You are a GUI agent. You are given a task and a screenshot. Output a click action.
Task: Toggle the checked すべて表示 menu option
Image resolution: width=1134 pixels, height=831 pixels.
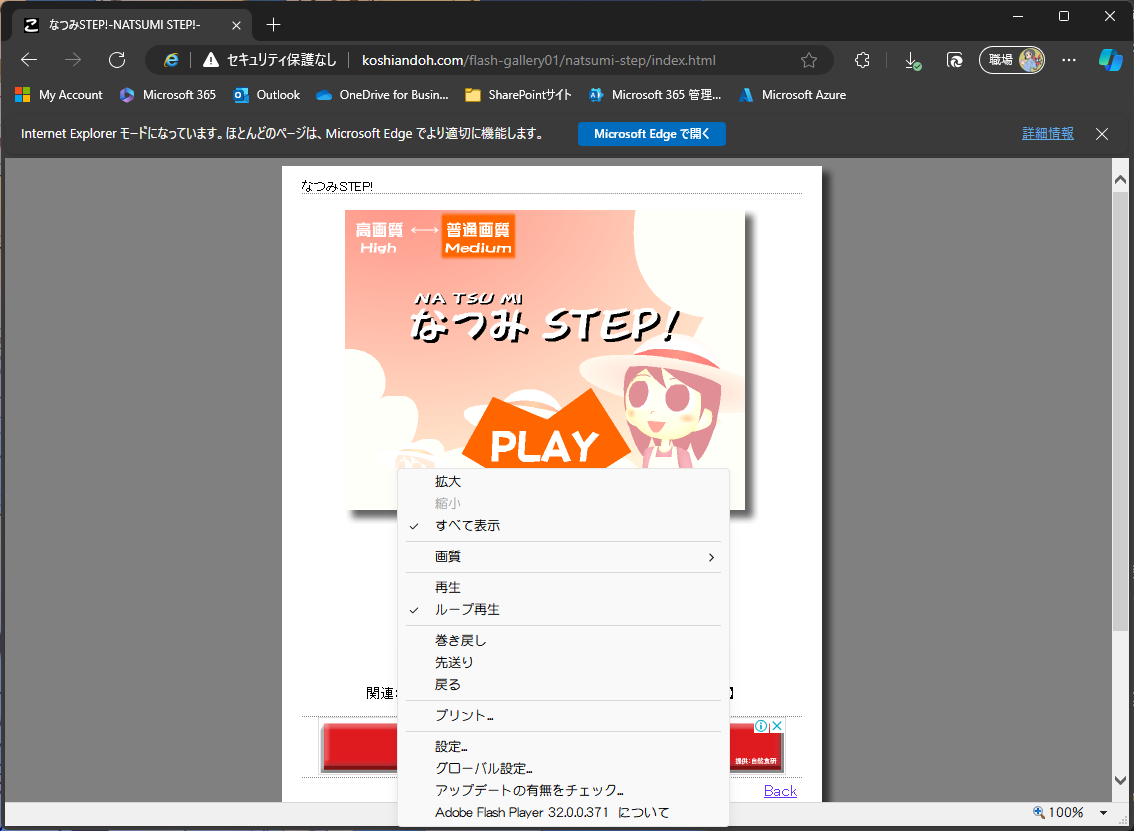click(467, 526)
